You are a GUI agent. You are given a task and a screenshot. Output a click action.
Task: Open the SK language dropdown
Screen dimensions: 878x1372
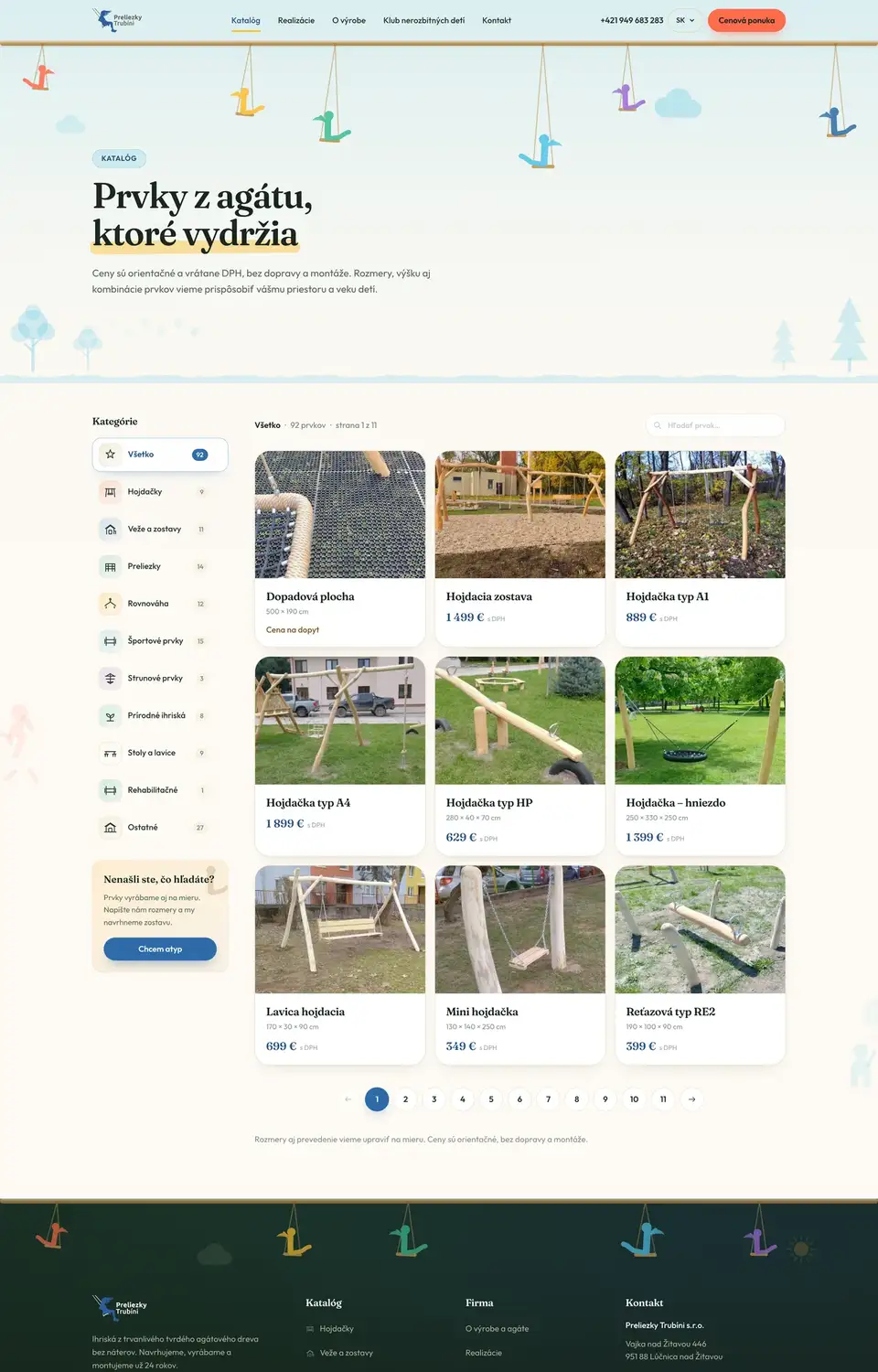click(x=685, y=20)
